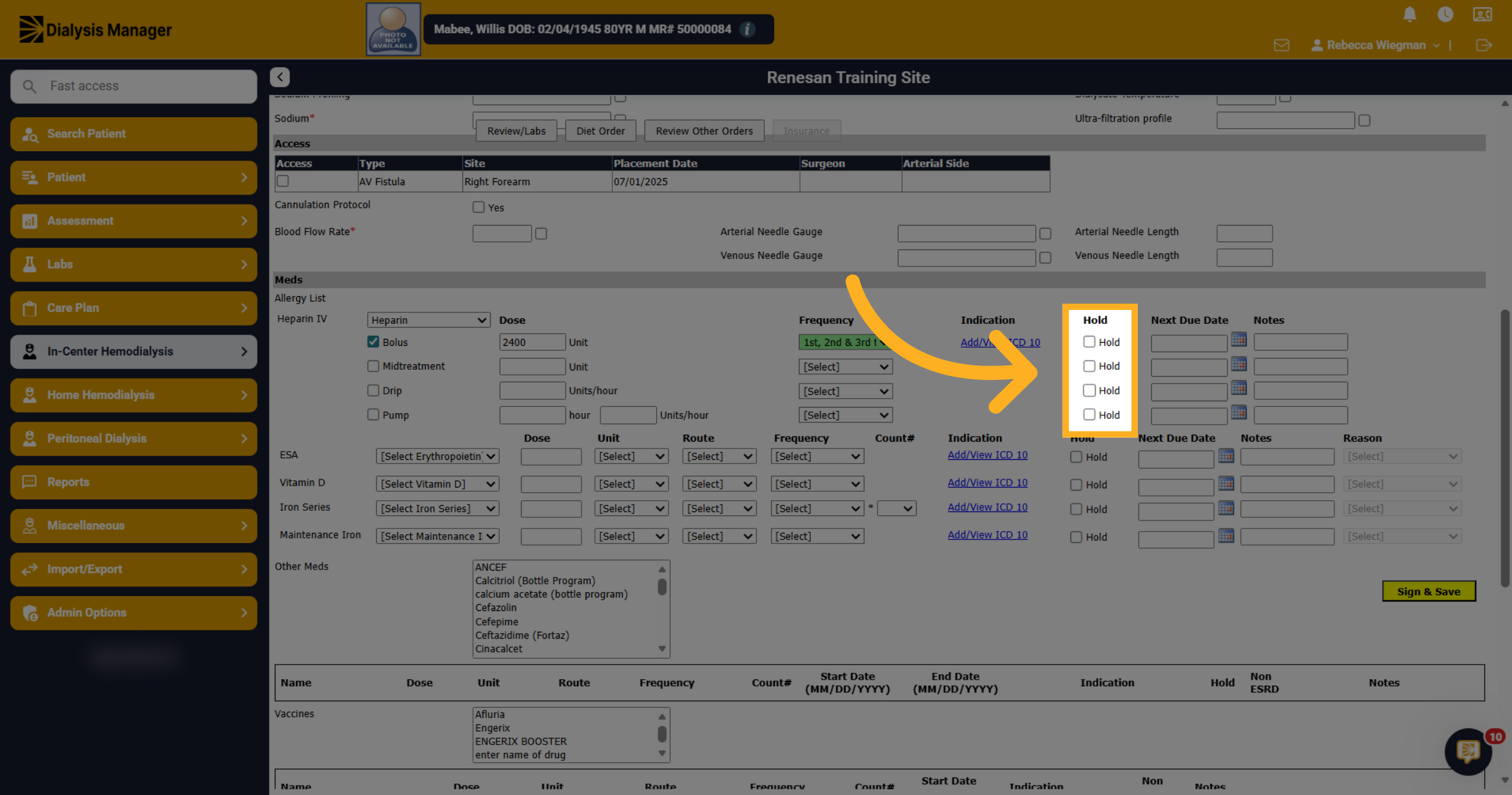
Task: Open the notifications bell icon
Action: [x=1410, y=14]
